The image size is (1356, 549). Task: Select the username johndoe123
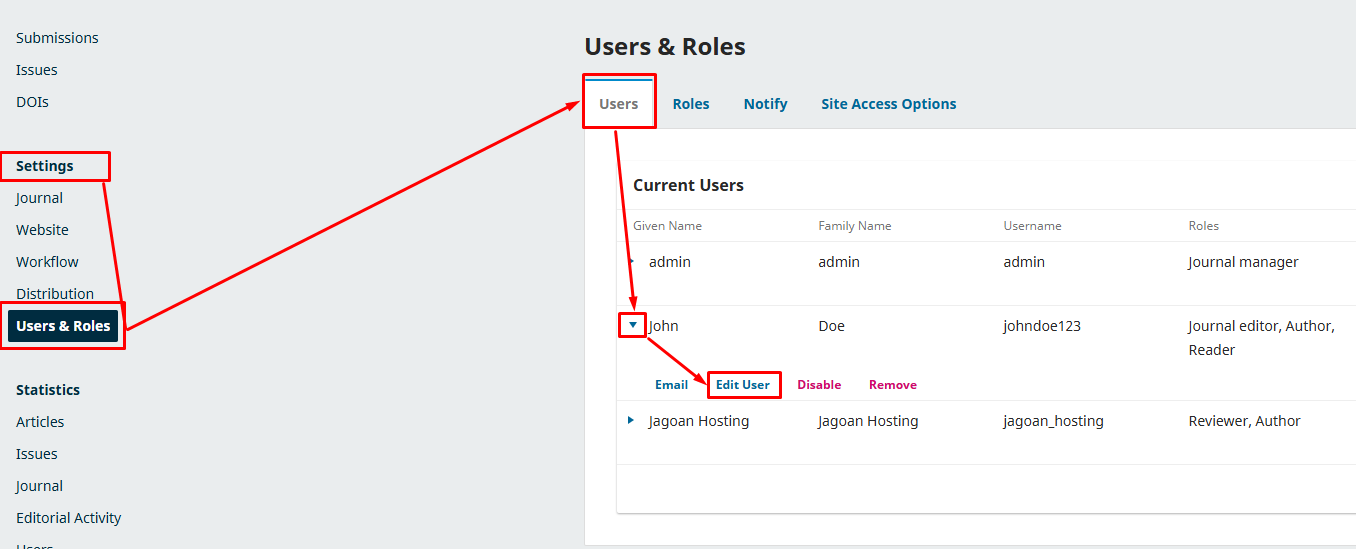[1042, 326]
